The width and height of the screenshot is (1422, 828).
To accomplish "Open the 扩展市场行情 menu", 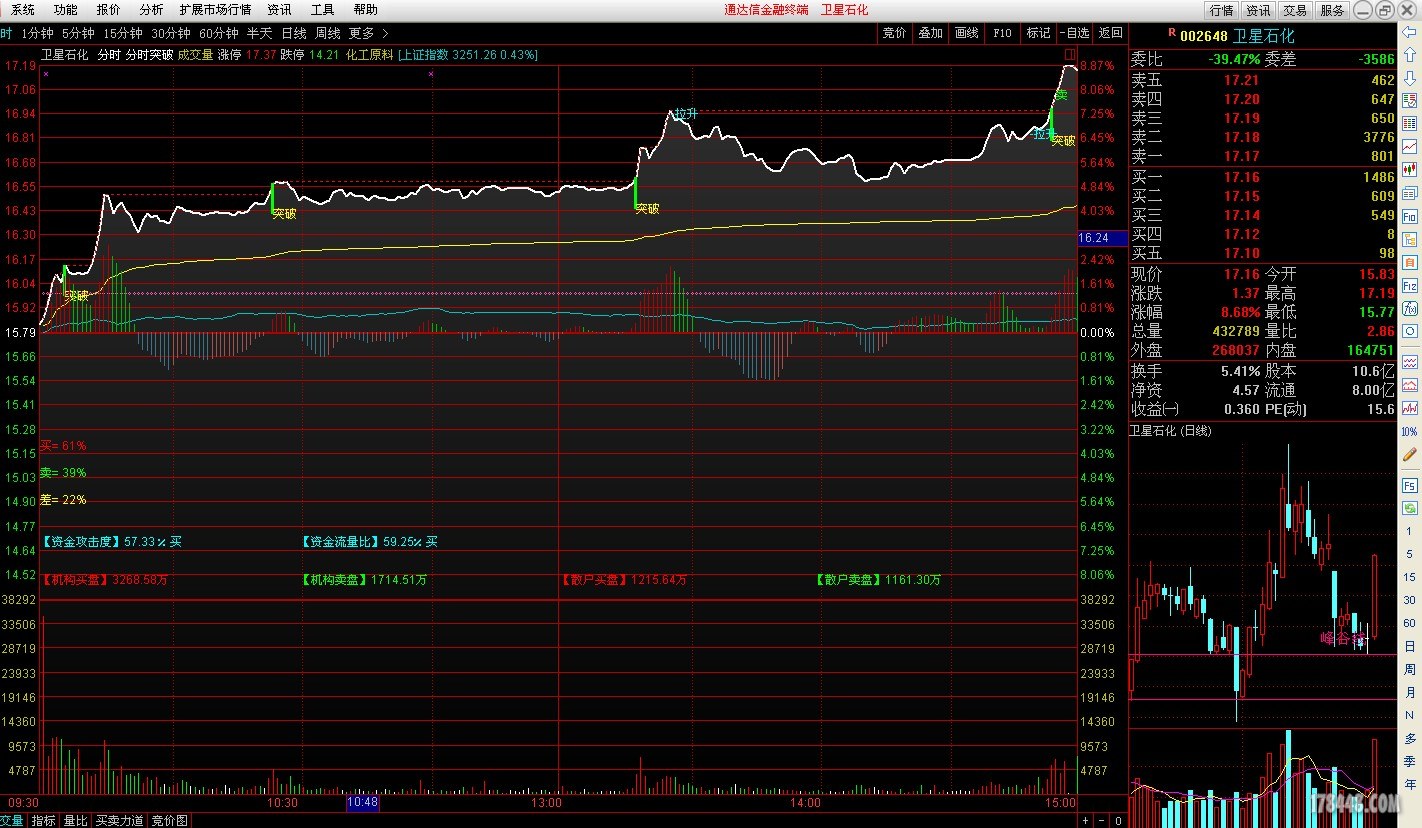I will click(x=215, y=10).
